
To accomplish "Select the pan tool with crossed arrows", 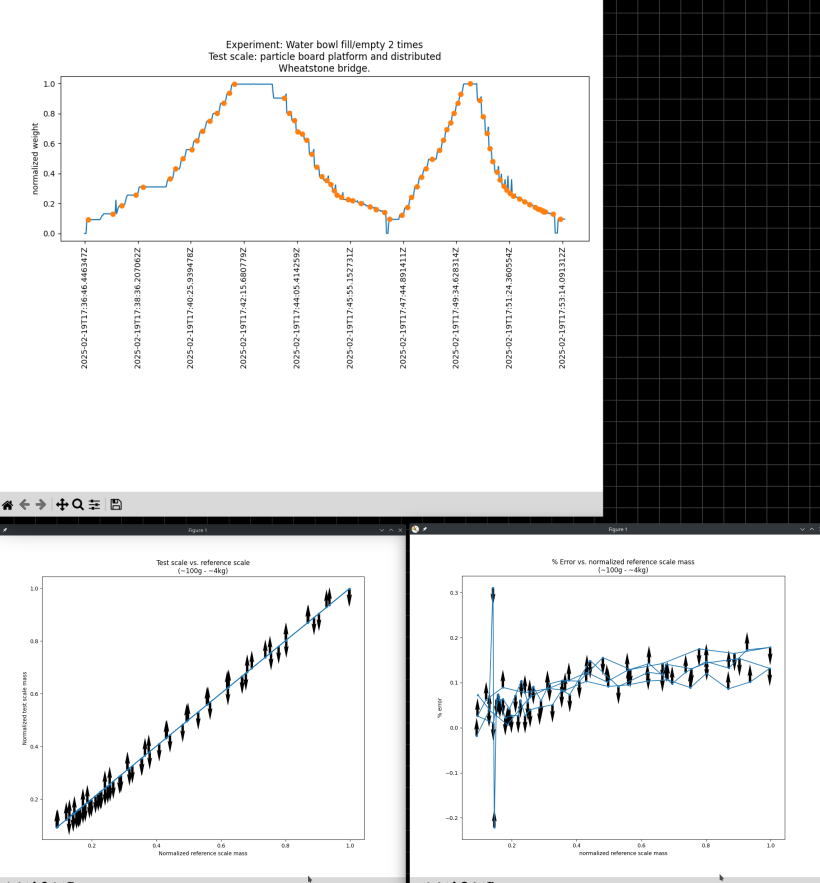I will point(62,505).
